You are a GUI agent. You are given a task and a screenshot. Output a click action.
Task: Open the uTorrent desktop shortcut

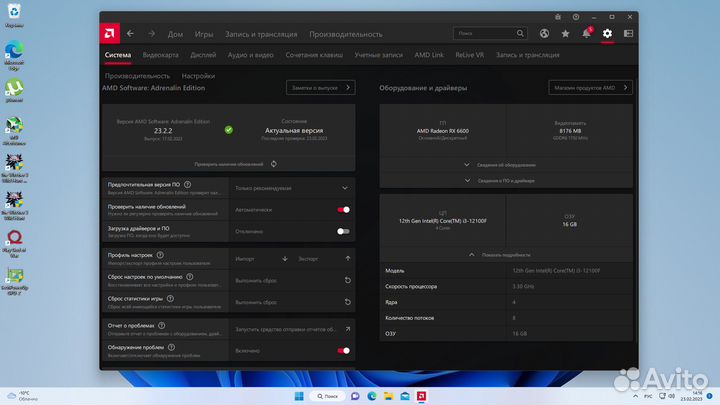(x=14, y=90)
